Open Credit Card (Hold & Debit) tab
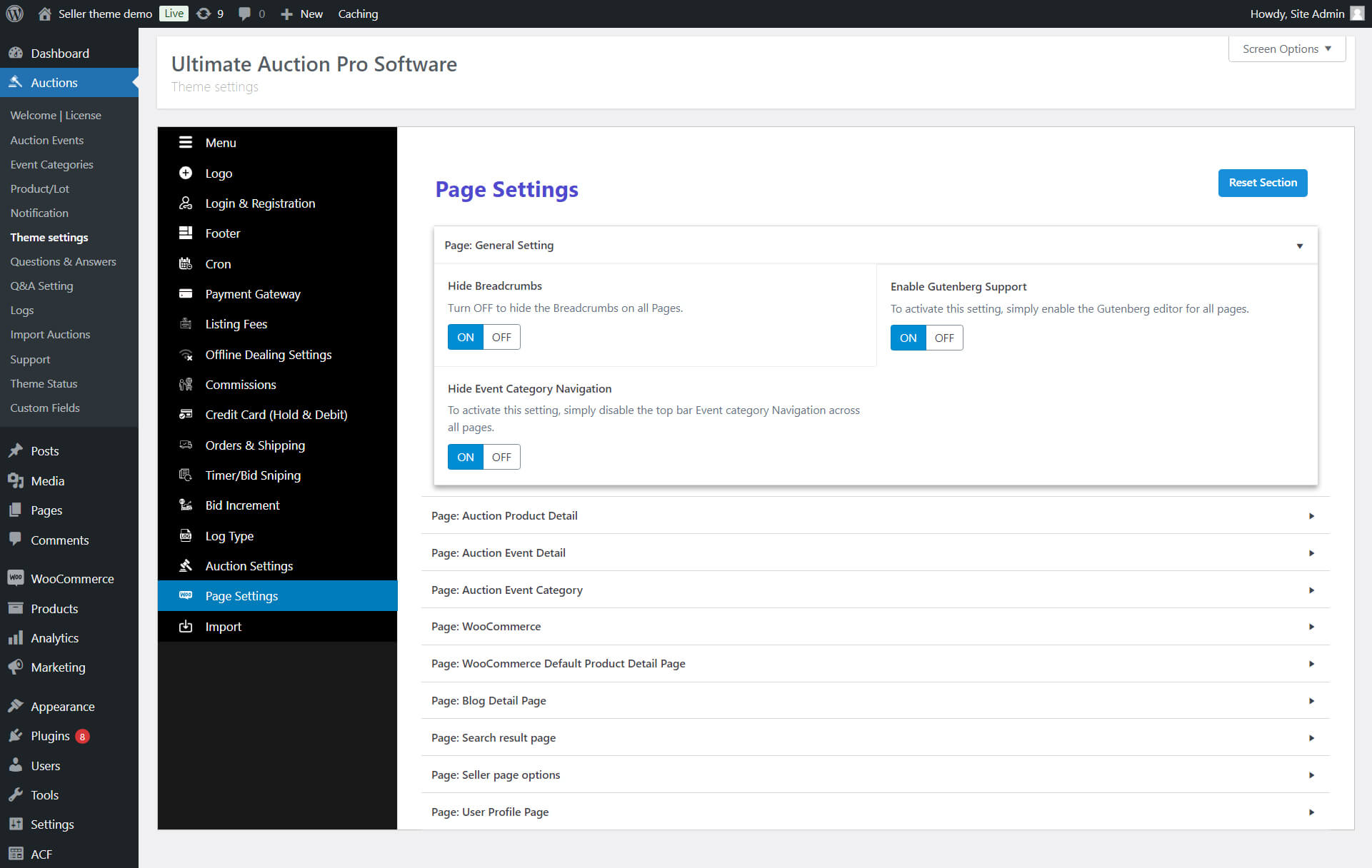The width and height of the screenshot is (1372, 868). pos(277,414)
